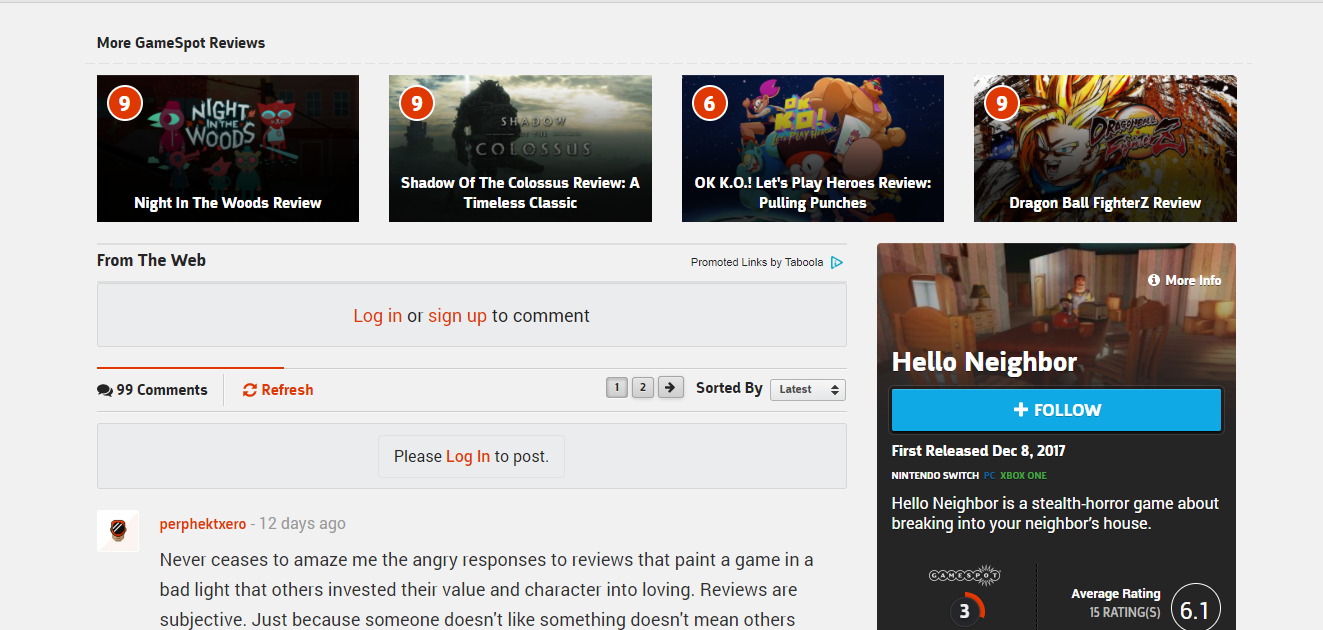Click the More GameSpot Reviews heading

(181, 43)
